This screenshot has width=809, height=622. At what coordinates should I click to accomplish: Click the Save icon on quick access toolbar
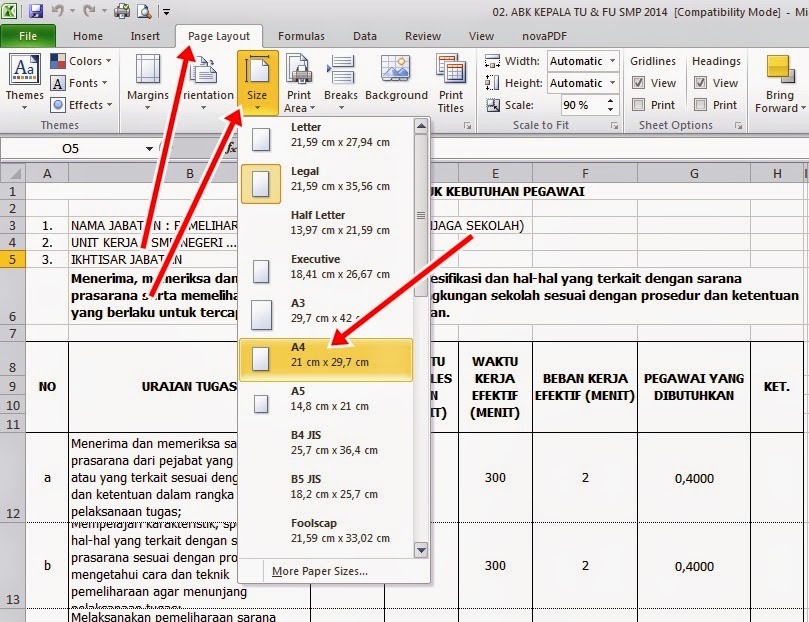35,10
